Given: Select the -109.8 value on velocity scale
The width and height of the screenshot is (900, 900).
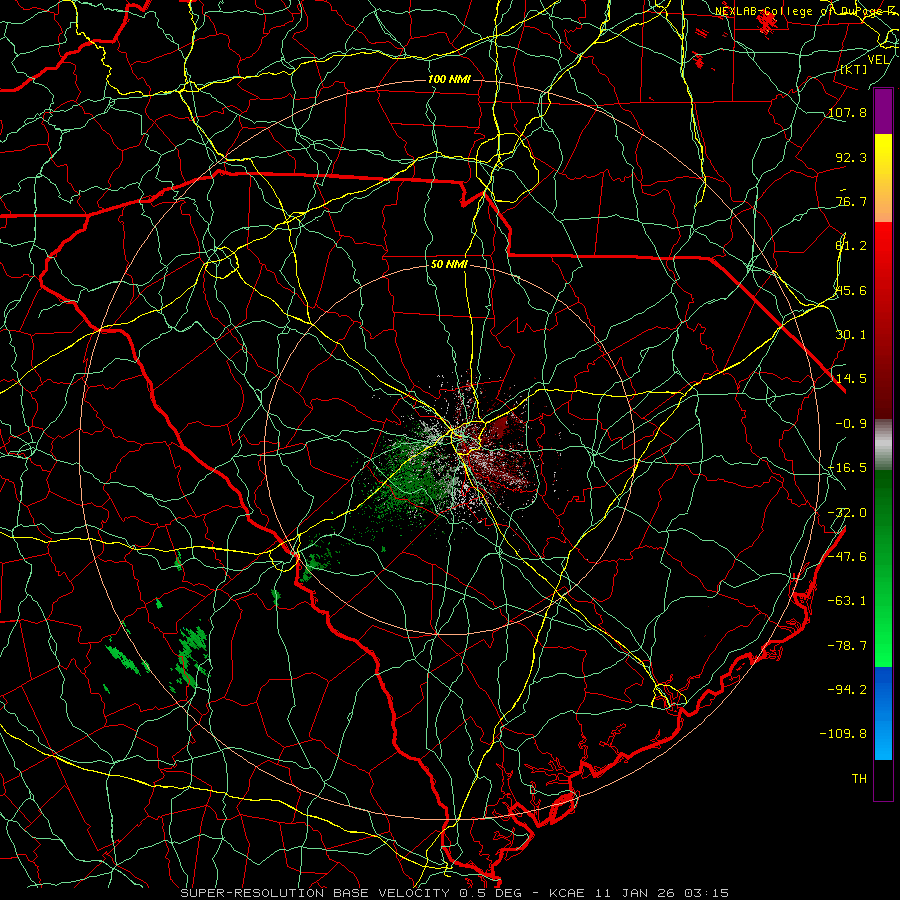Looking at the screenshot, I should (843, 734).
